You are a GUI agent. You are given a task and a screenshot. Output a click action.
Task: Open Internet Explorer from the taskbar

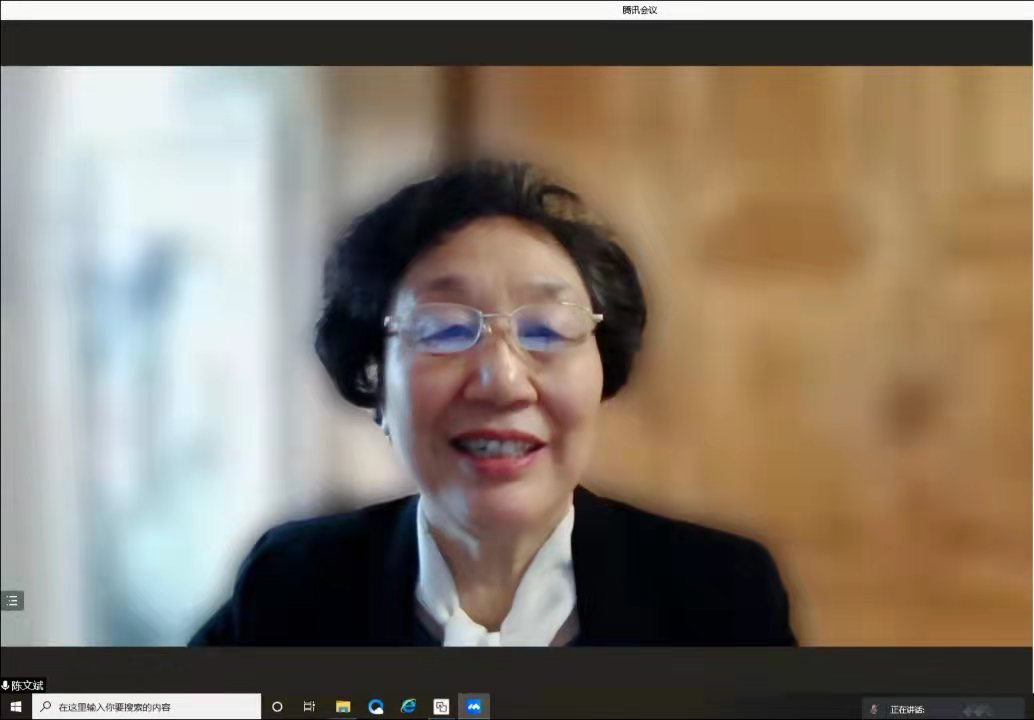[x=408, y=707]
